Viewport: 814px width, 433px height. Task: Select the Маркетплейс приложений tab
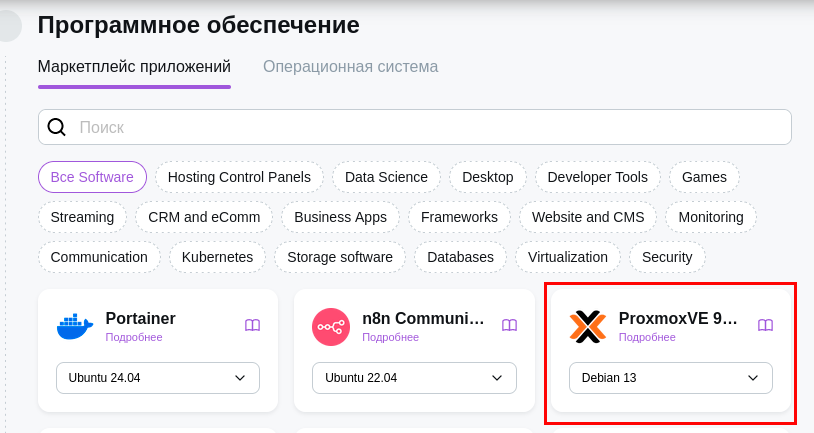coord(134,67)
